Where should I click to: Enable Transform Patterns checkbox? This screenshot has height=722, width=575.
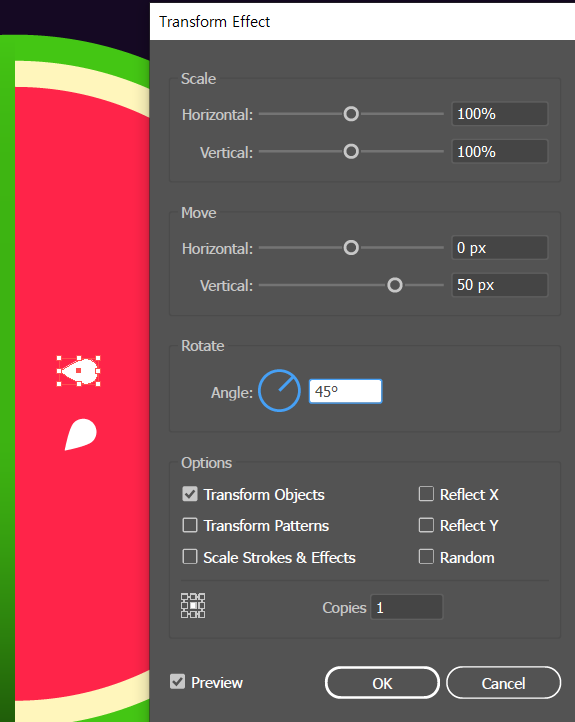(190, 525)
